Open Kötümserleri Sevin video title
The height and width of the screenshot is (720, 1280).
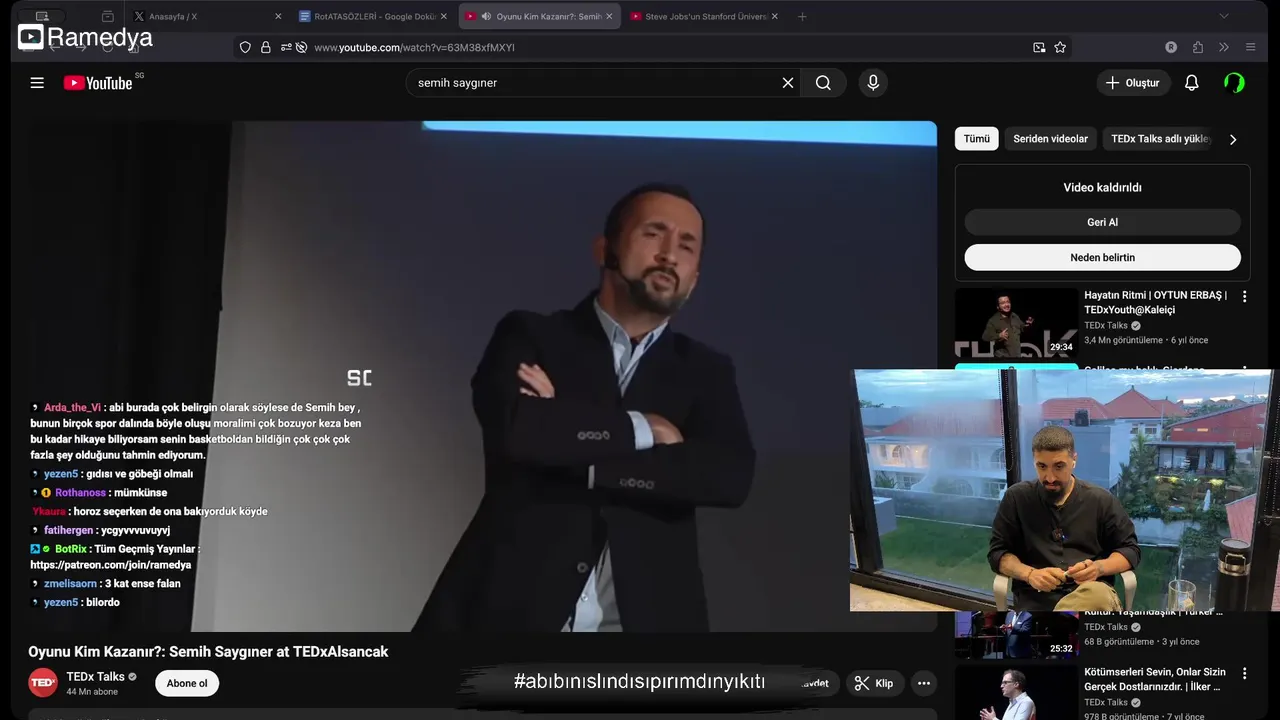click(x=1155, y=680)
